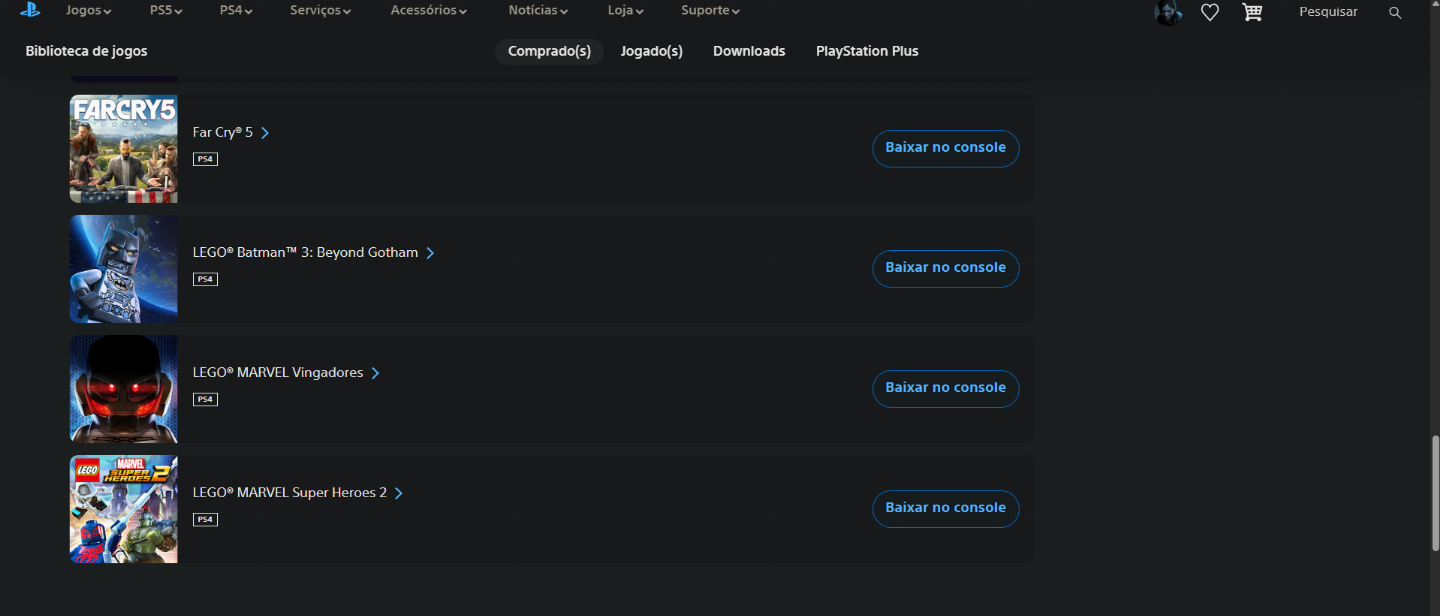Click Baixar no console for Far Cry 5
1440x616 pixels.
(946, 148)
